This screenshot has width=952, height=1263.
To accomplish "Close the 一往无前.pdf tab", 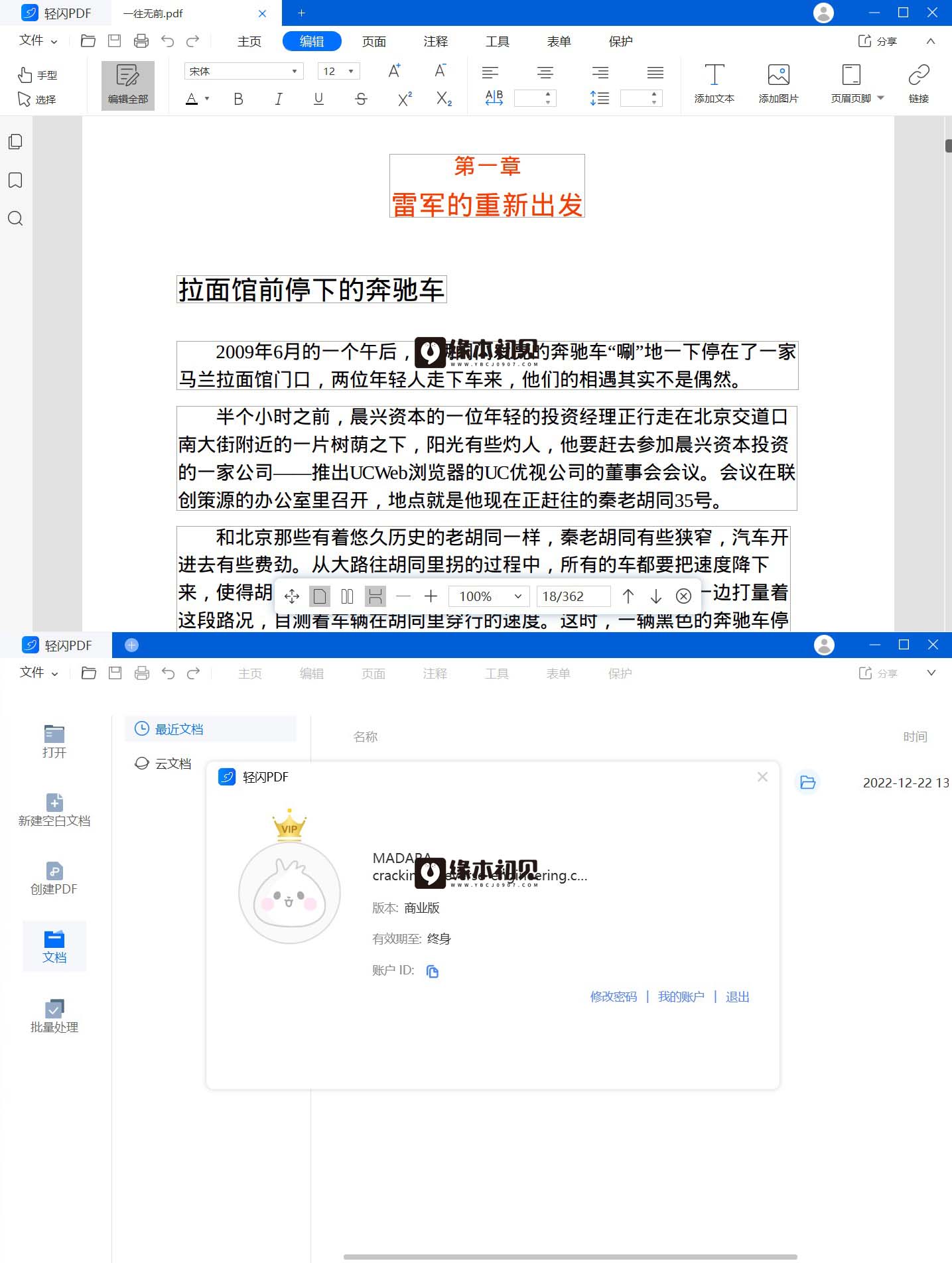I will pyautogui.click(x=263, y=13).
